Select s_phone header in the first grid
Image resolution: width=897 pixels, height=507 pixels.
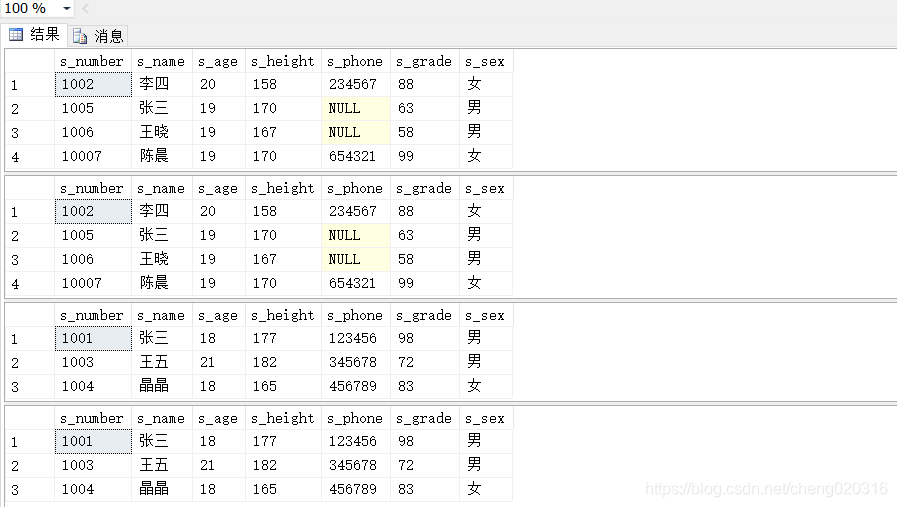coord(356,61)
